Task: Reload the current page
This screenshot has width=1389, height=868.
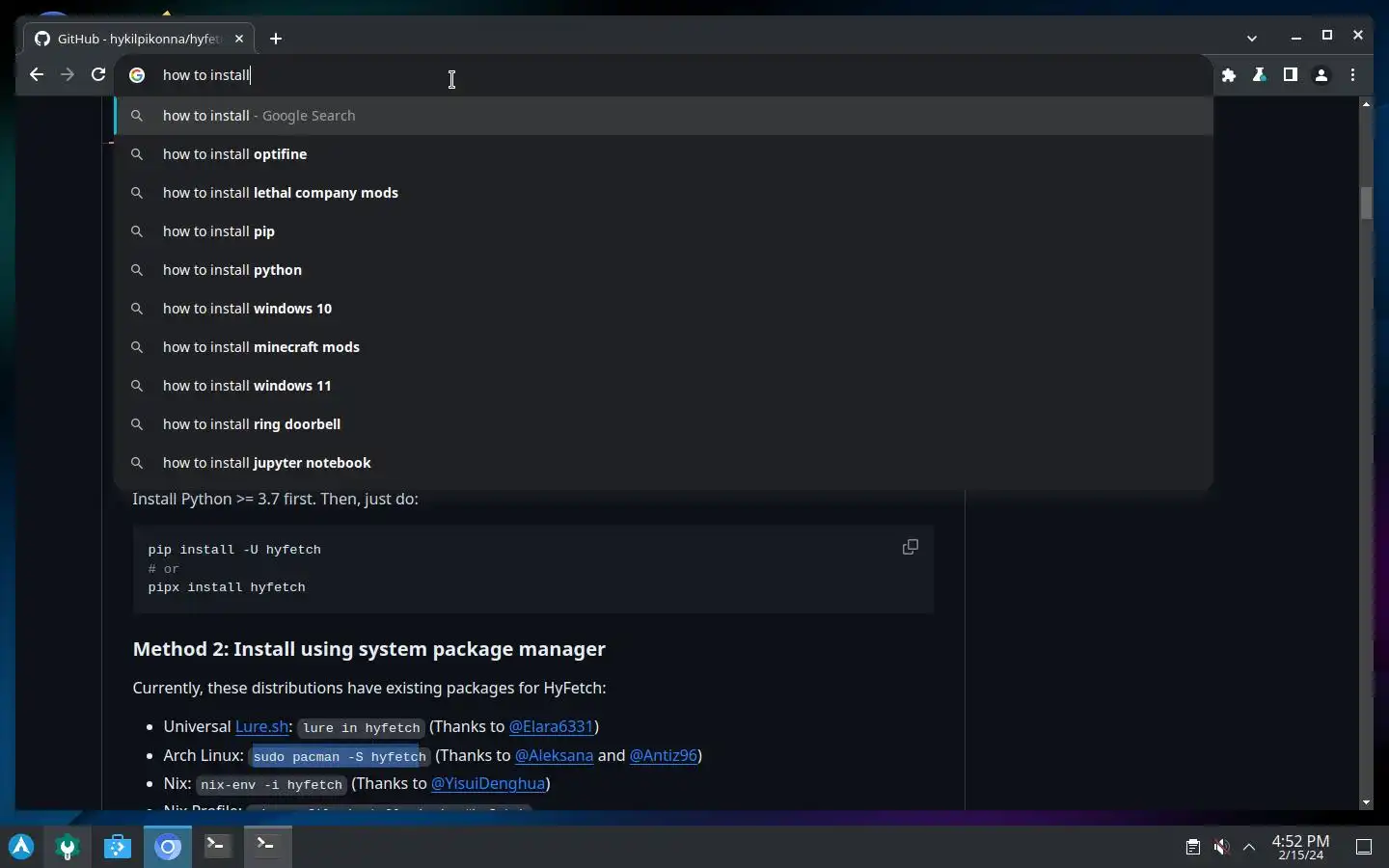Action: (98, 75)
